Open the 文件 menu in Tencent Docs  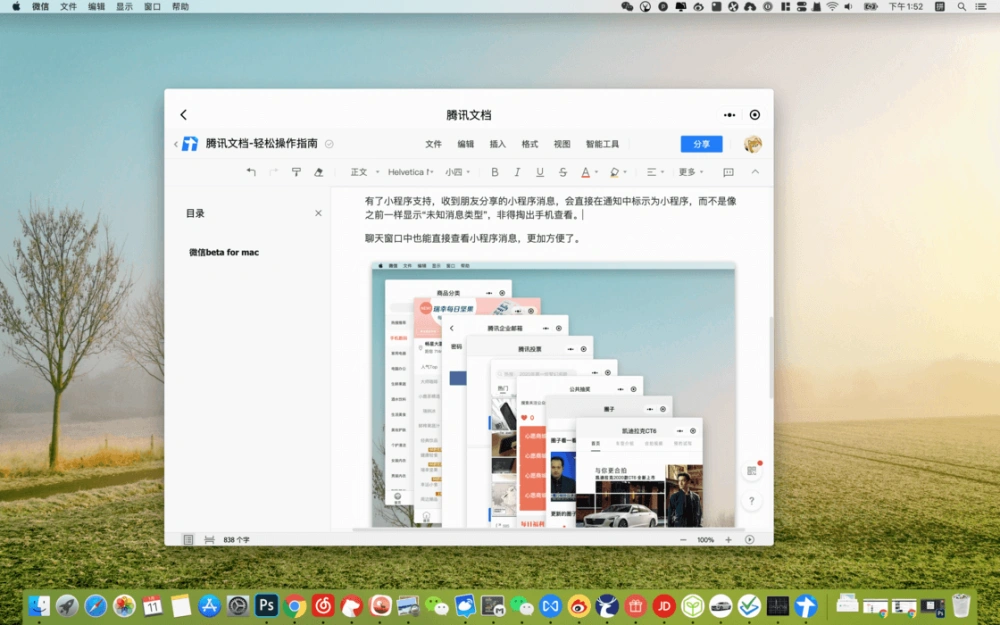(434, 144)
